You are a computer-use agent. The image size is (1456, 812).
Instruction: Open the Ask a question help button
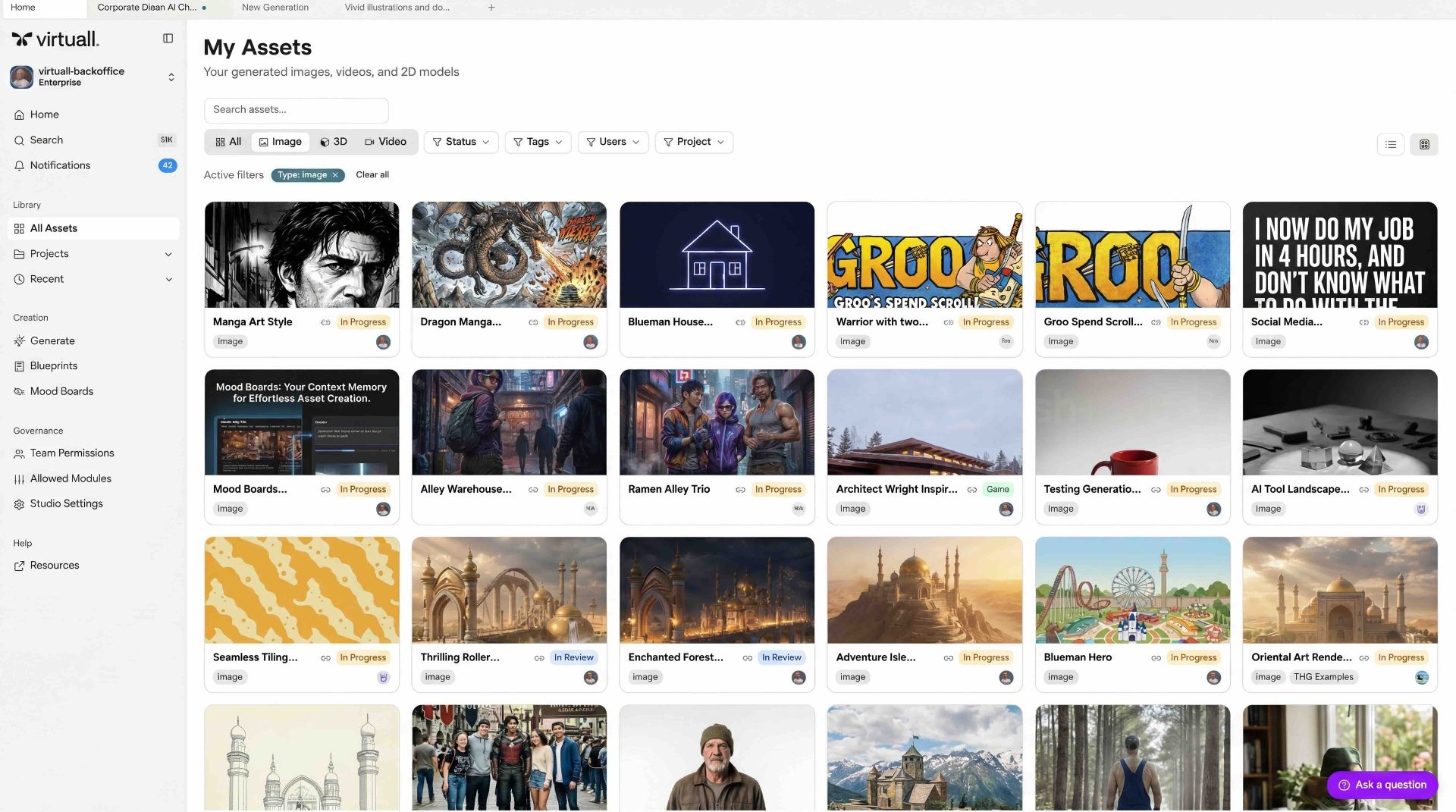point(1382,785)
